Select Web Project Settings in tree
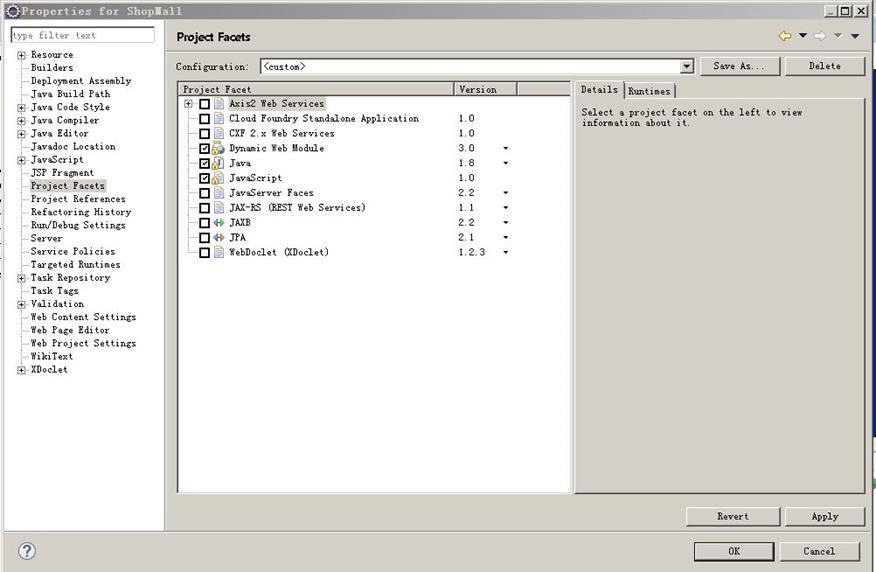876x572 pixels. click(x=83, y=344)
